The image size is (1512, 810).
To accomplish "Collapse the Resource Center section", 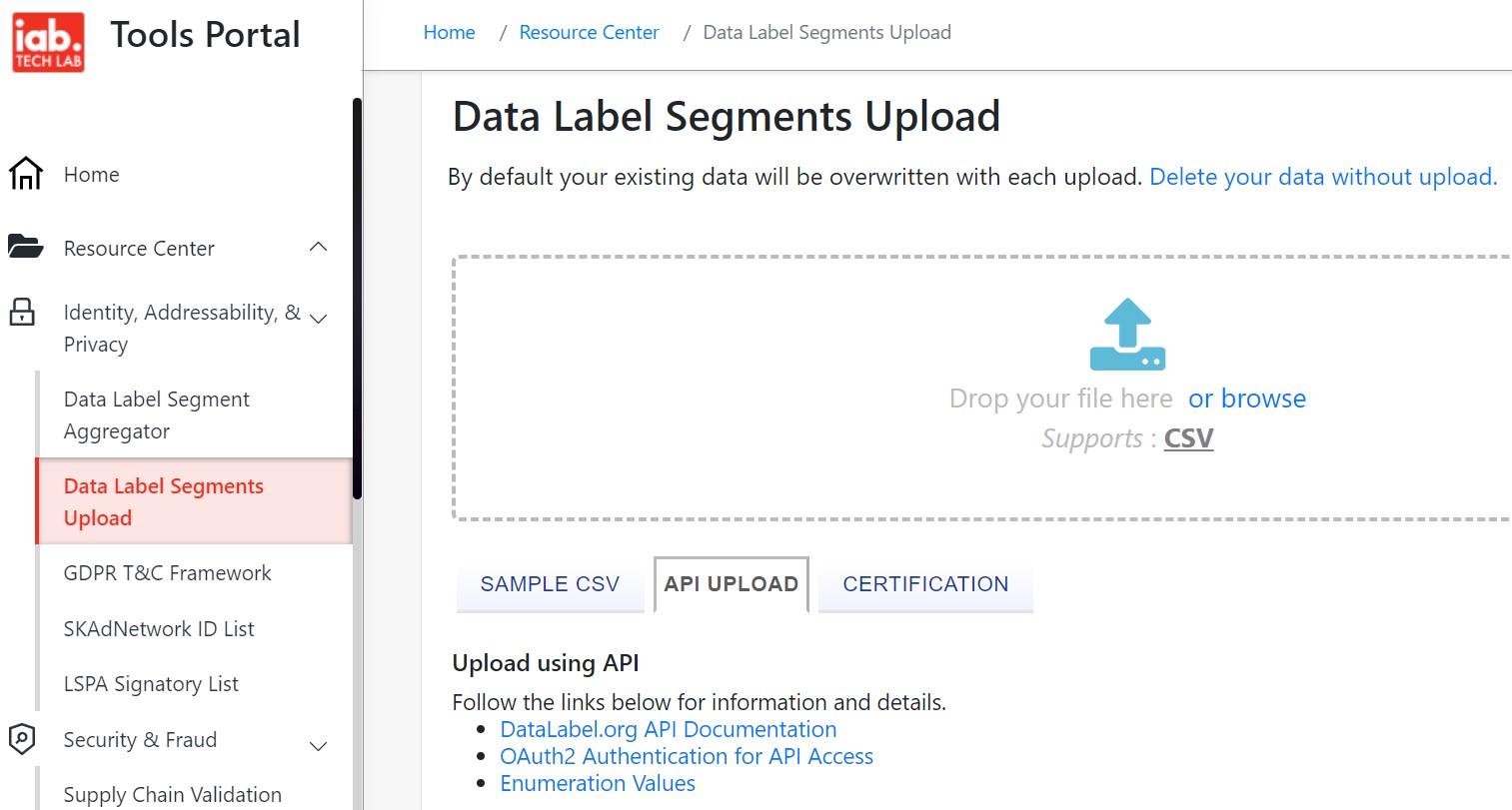I will click(317, 247).
